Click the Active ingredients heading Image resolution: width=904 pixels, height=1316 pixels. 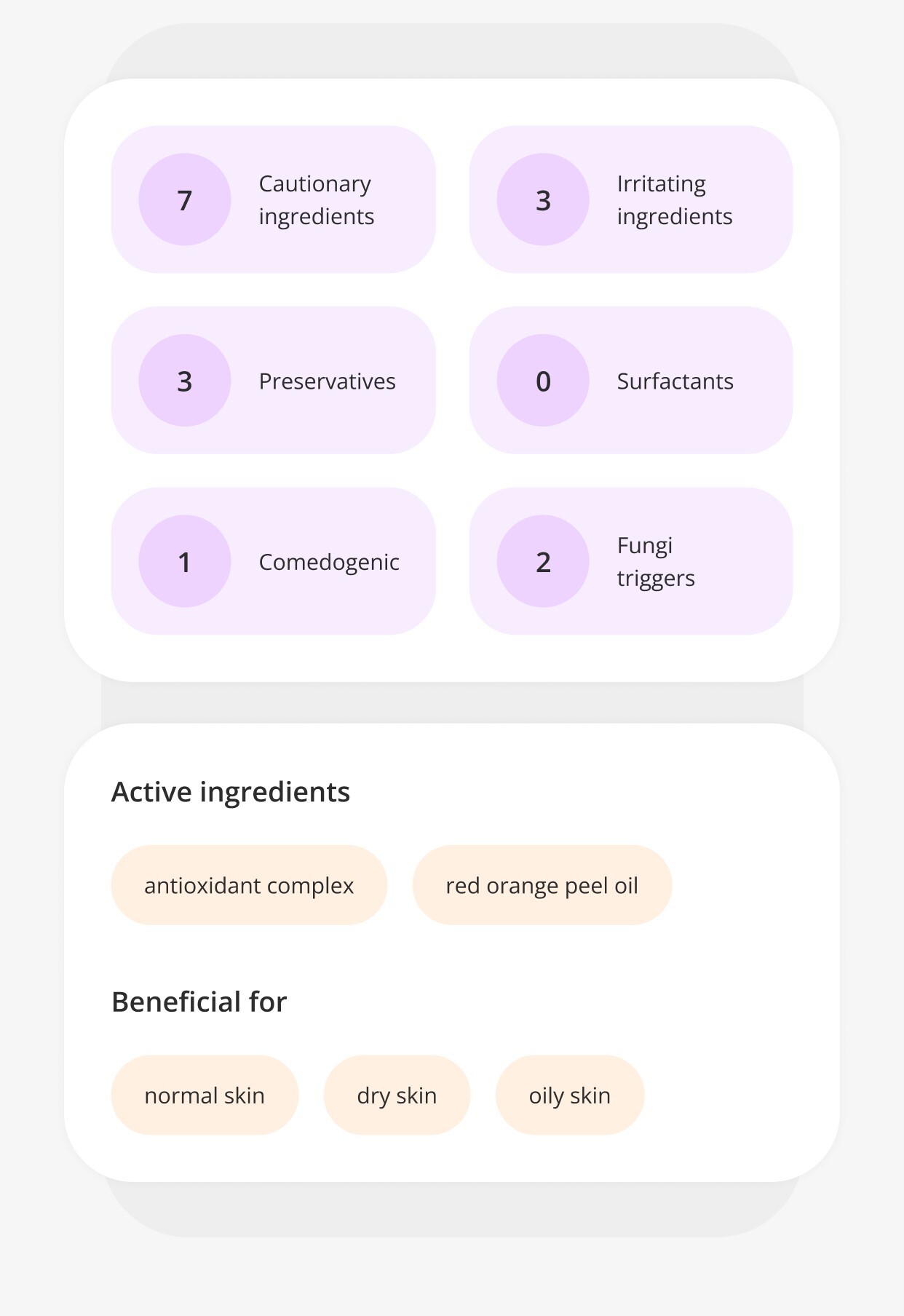click(x=230, y=792)
